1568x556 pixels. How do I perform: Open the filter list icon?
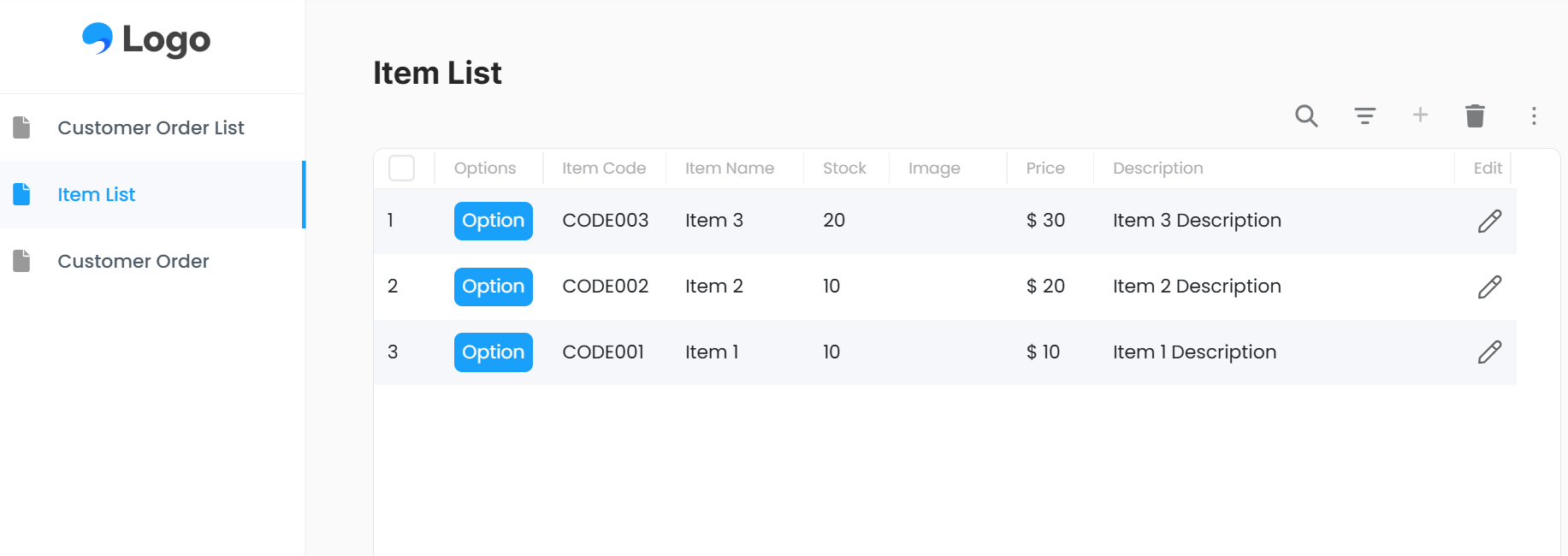pos(1365,115)
